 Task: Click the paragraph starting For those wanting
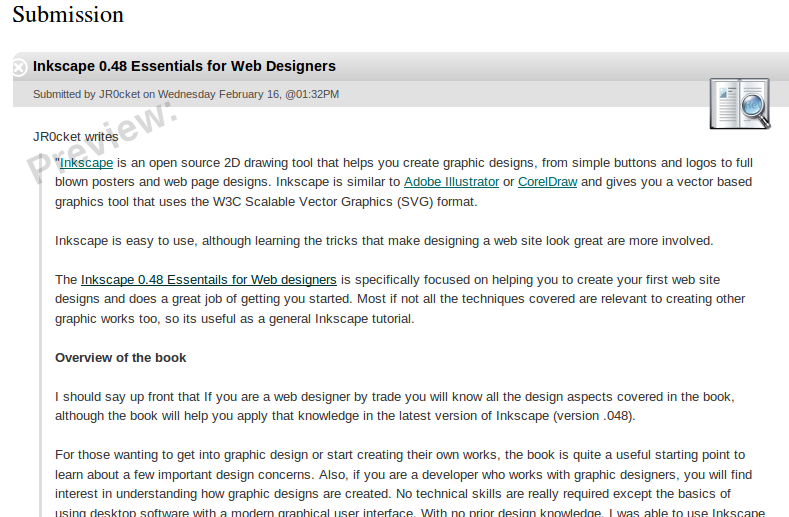[x=410, y=484]
